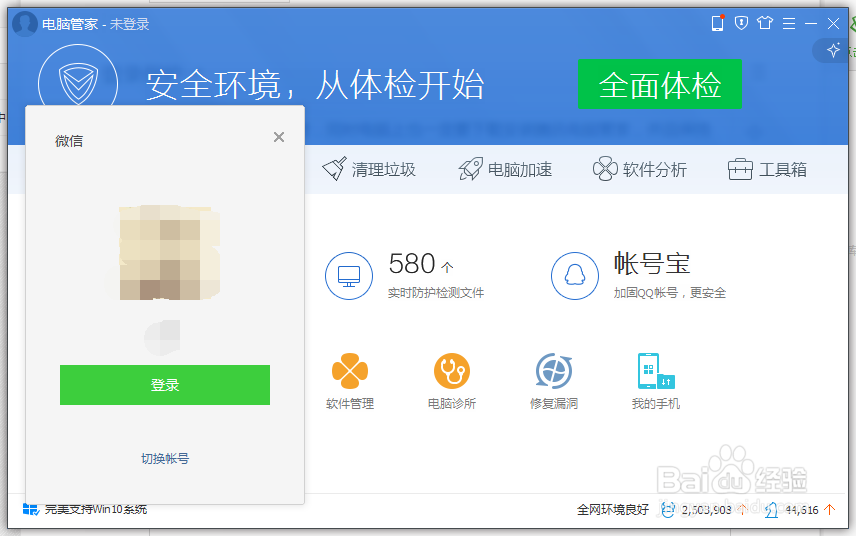The height and width of the screenshot is (536, 856).
Task: Click the blurred WeChat profile picture
Action: 169,253
